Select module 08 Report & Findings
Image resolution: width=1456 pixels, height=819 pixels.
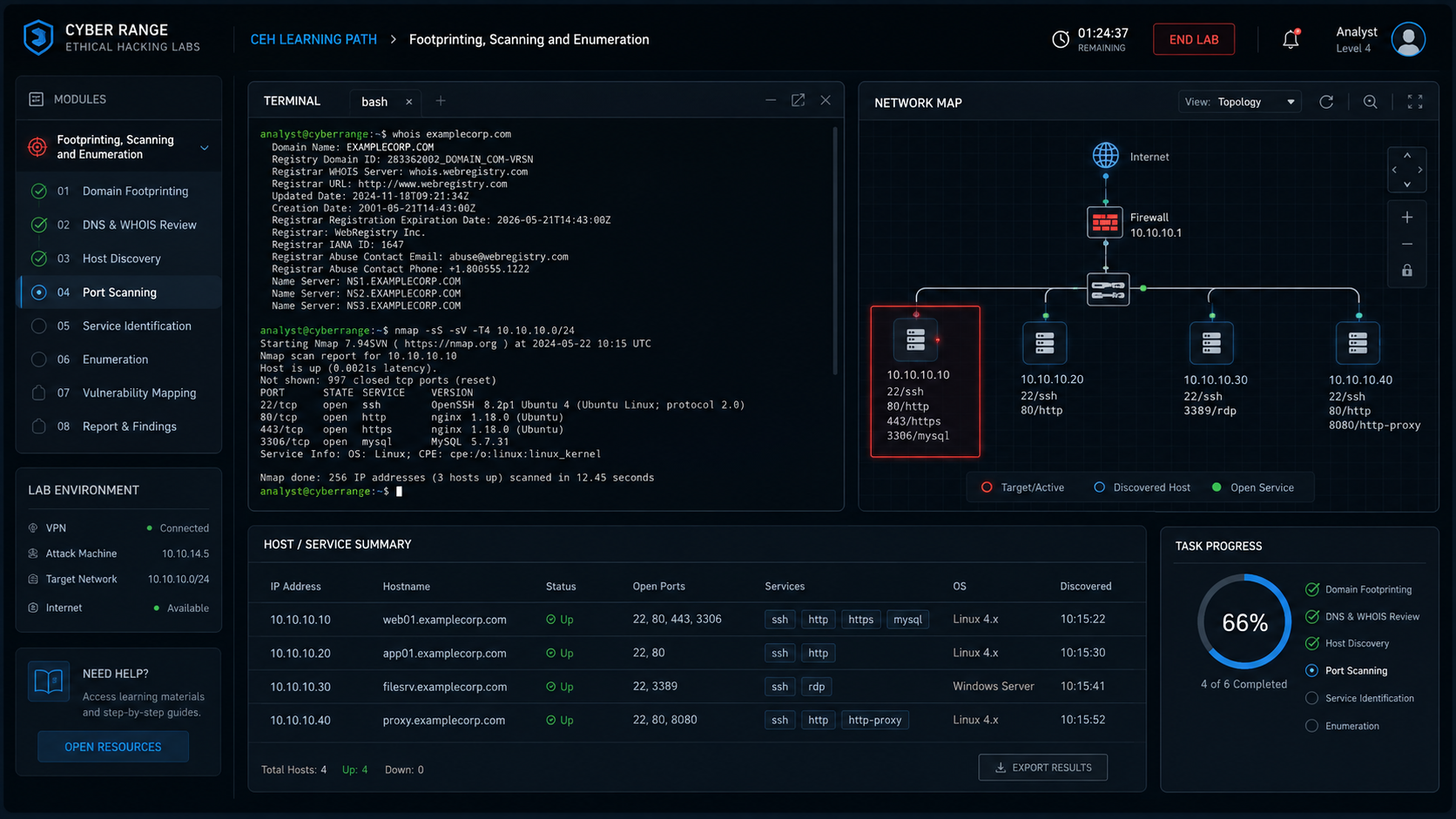point(119,426)
